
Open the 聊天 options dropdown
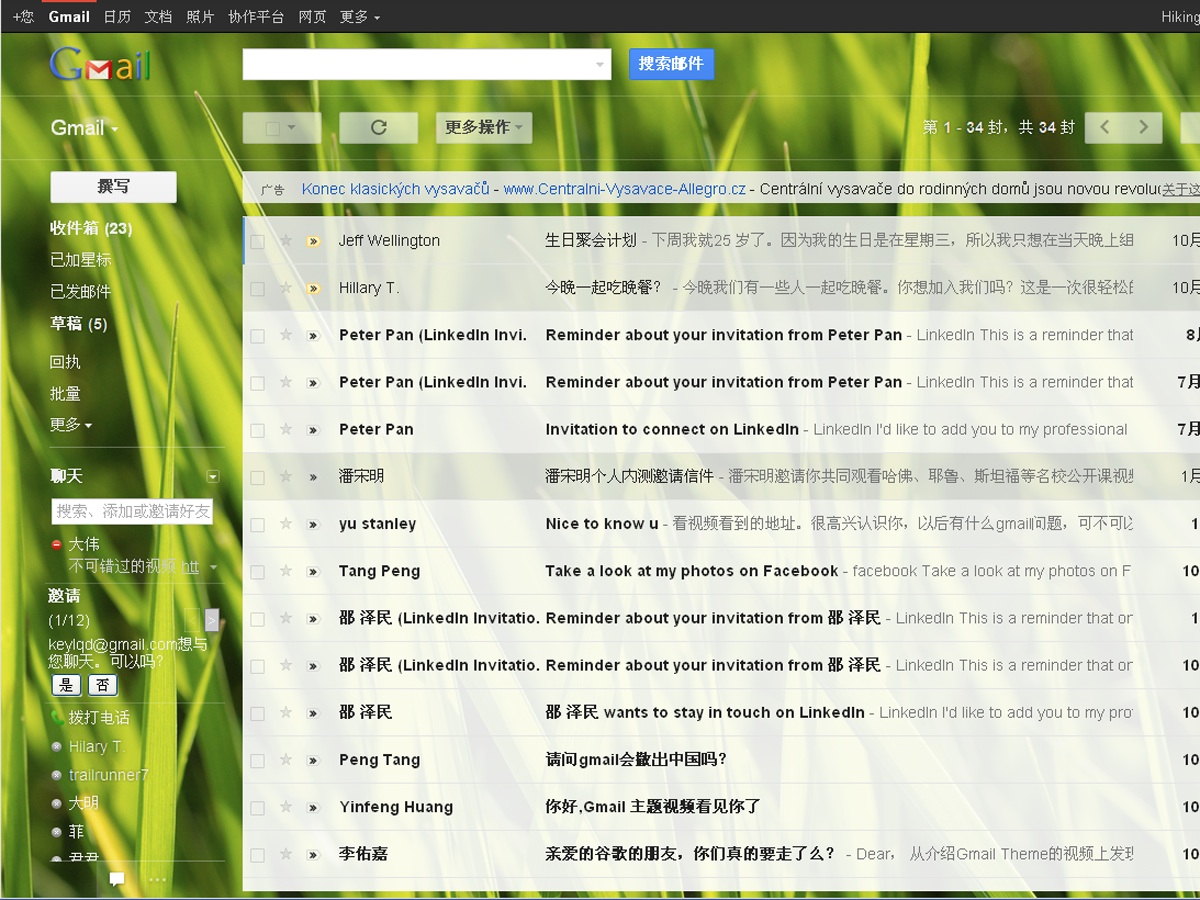212,476
